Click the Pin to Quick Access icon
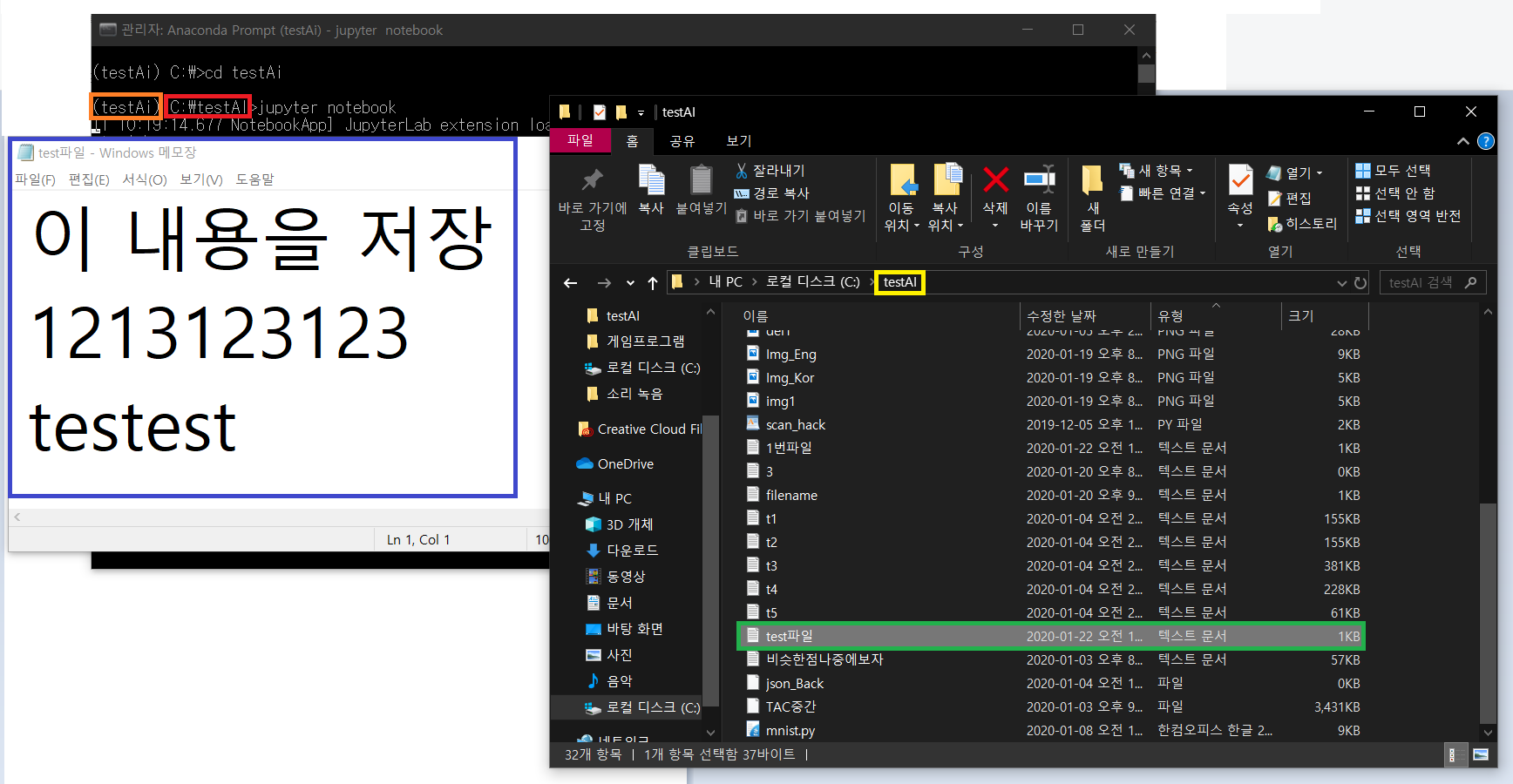Screen dimensions: 1513x784 click(593, 180)
